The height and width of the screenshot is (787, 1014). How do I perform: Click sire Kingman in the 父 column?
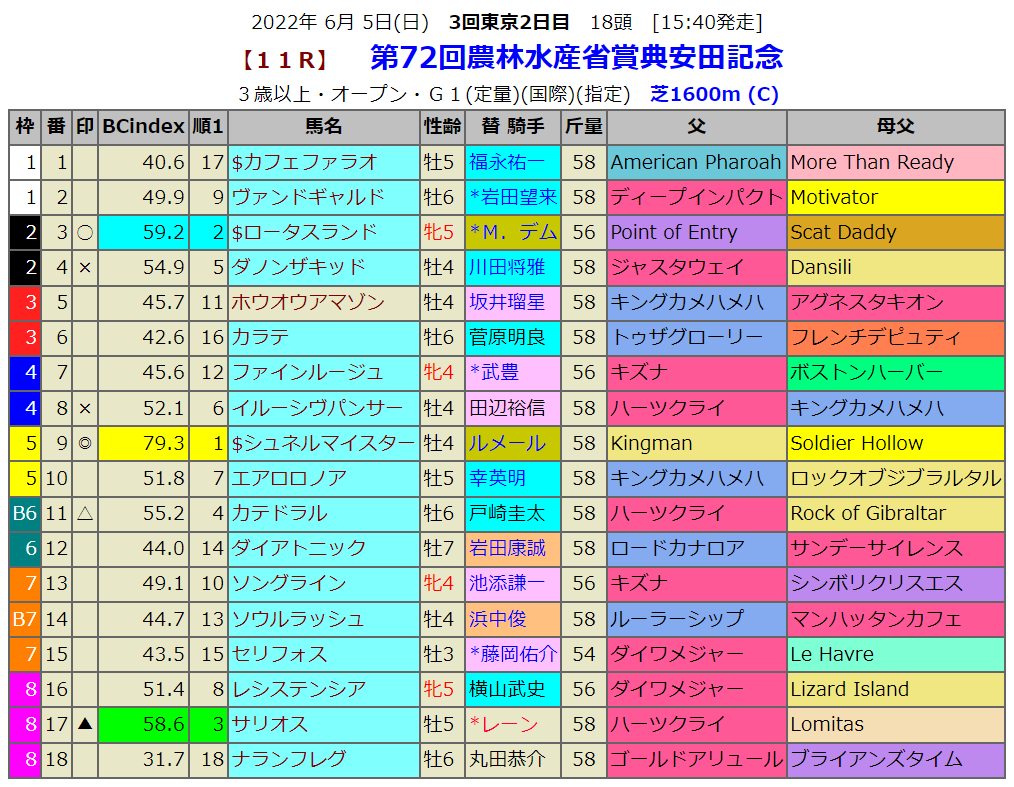651,443
